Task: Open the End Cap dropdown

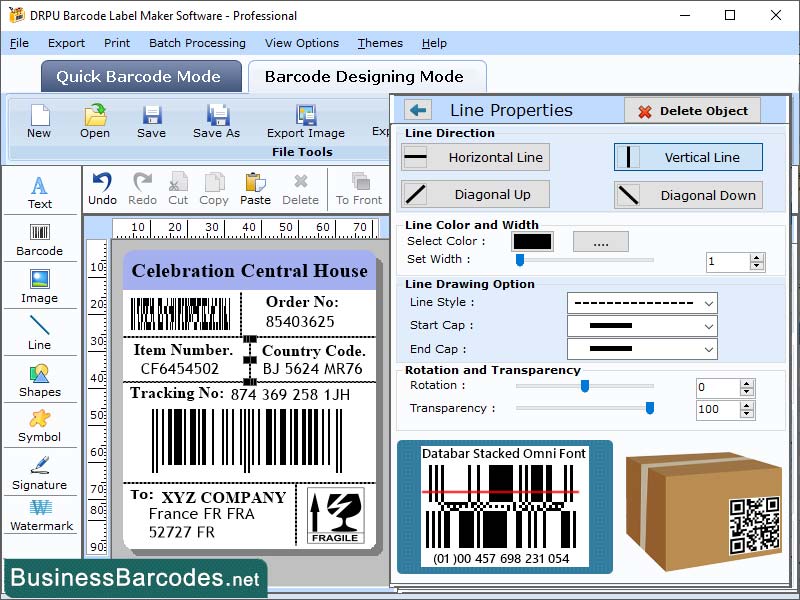Action: (641, 349)
